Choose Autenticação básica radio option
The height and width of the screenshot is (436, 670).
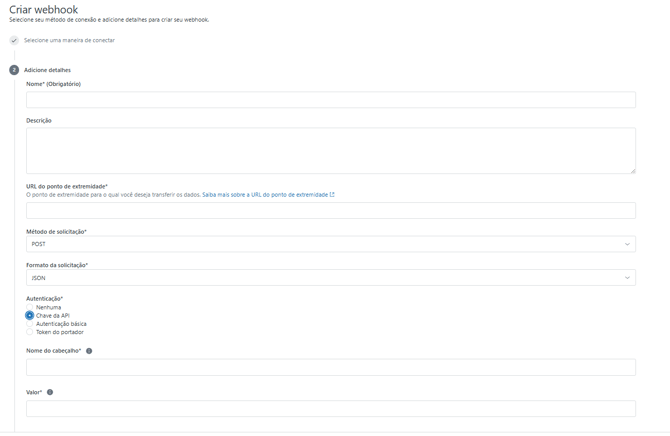coord(29,324)
